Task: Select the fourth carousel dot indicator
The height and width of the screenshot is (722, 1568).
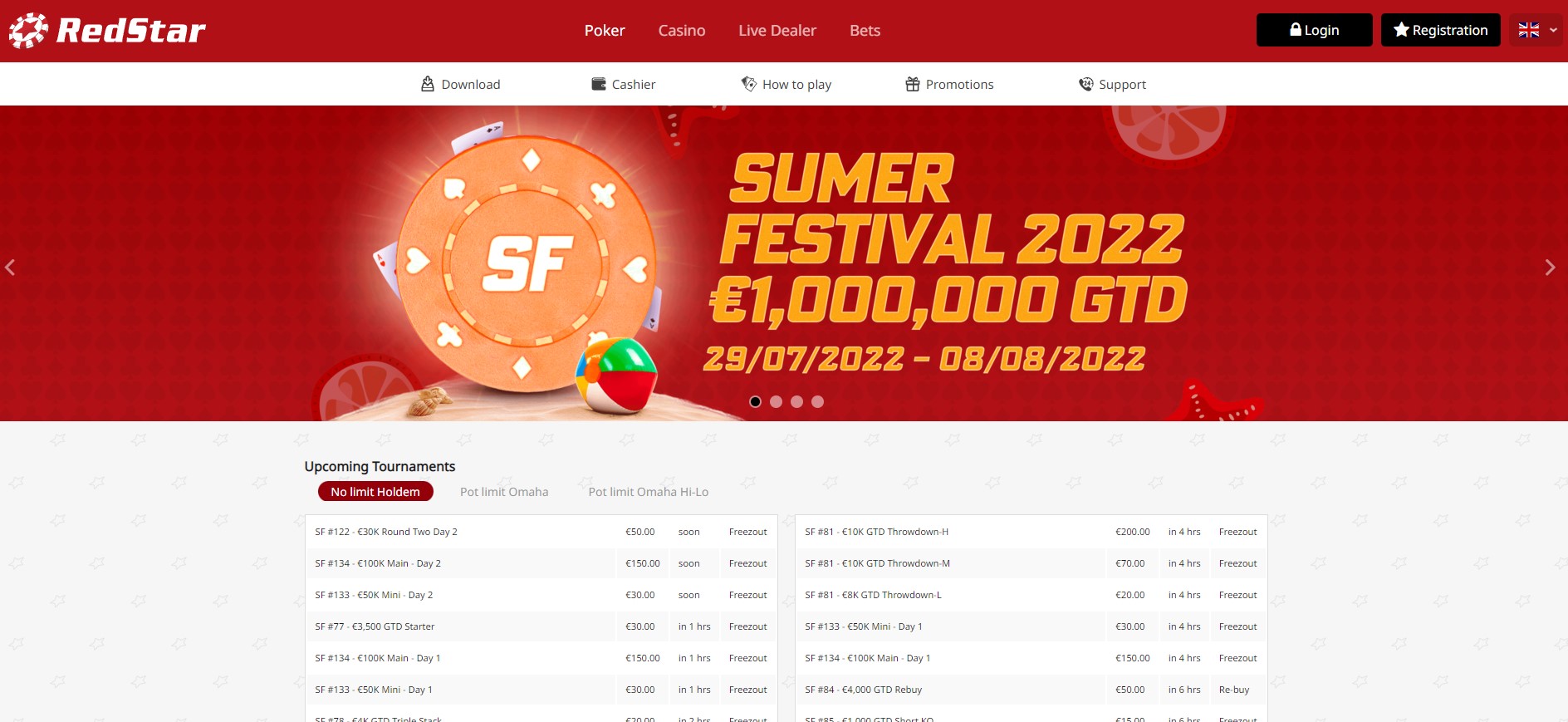Action: tap(817, 401)
